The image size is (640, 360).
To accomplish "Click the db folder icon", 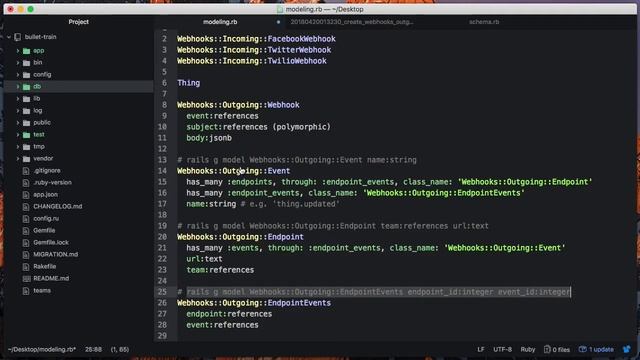I will [27, 87].
